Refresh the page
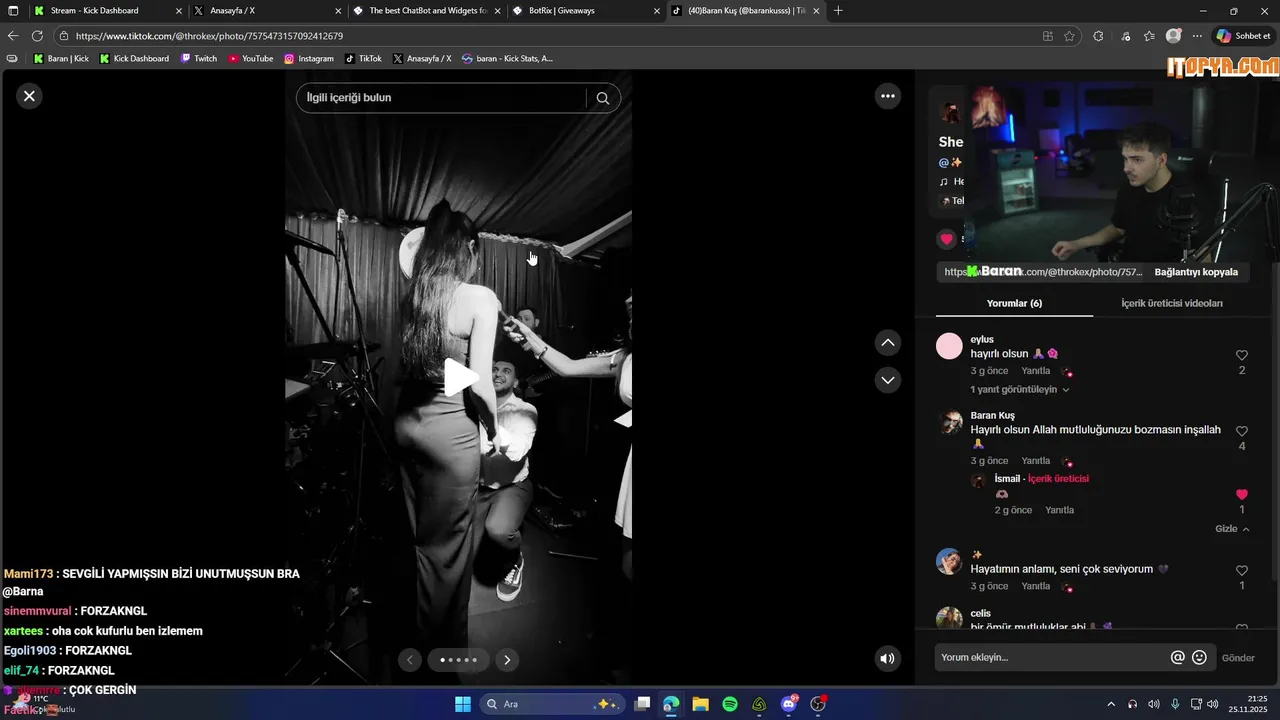1280x720 pixels. click(37, 36)
